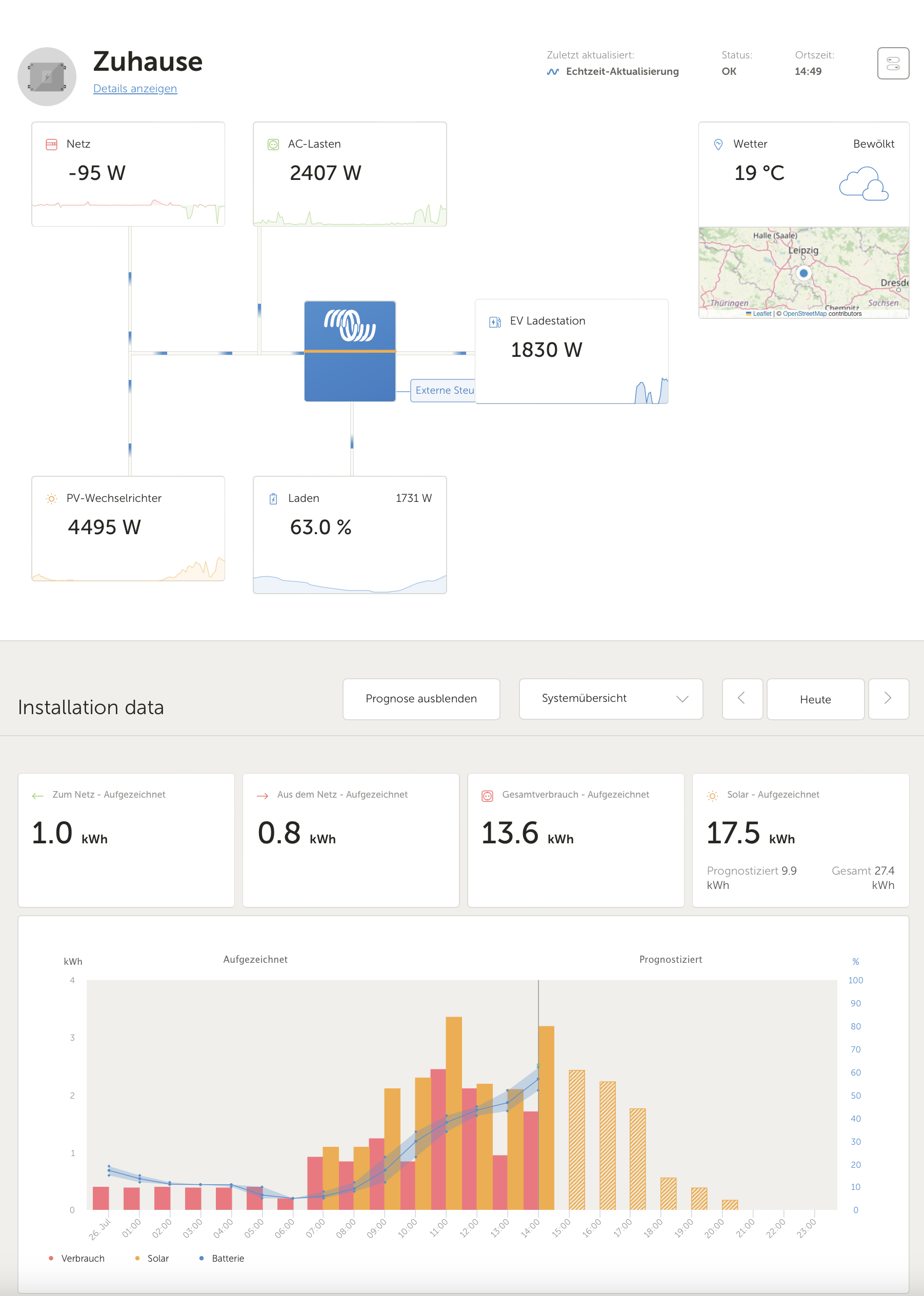
Task: Open the controls toggle icon button
Action: (x=893, y=63)
